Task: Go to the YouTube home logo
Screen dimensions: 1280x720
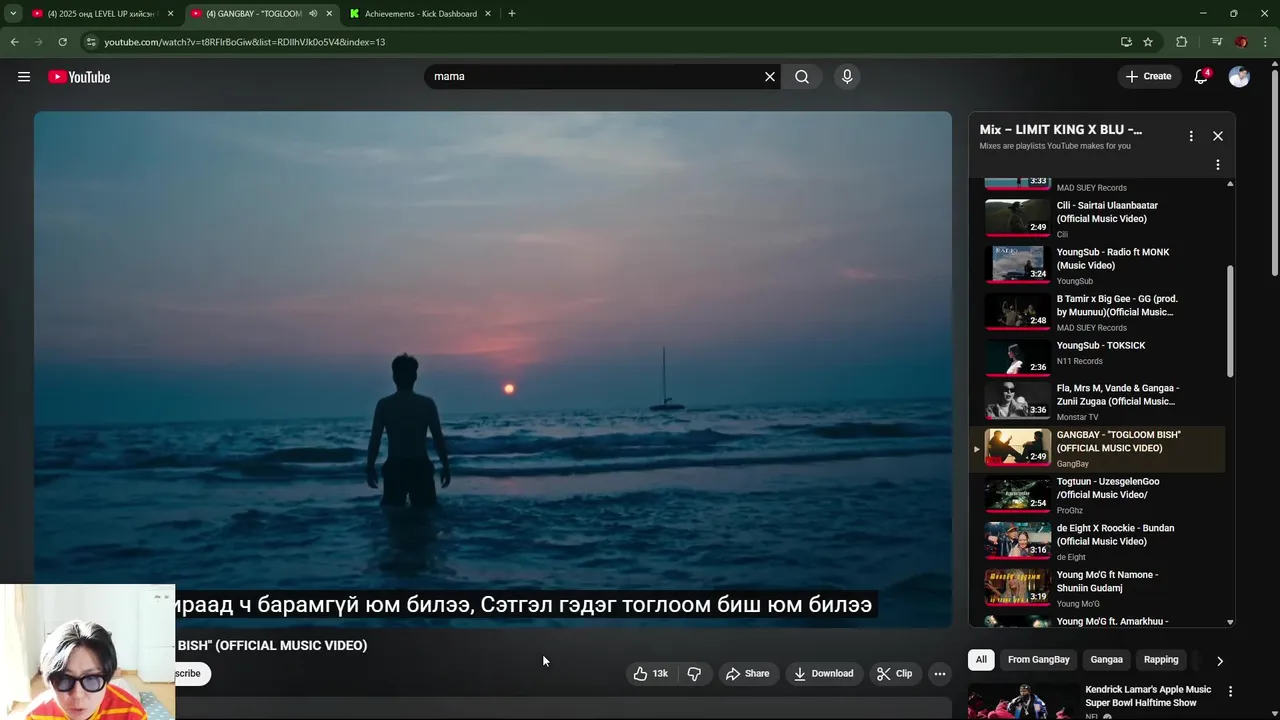Action: [x=79, y=77]
